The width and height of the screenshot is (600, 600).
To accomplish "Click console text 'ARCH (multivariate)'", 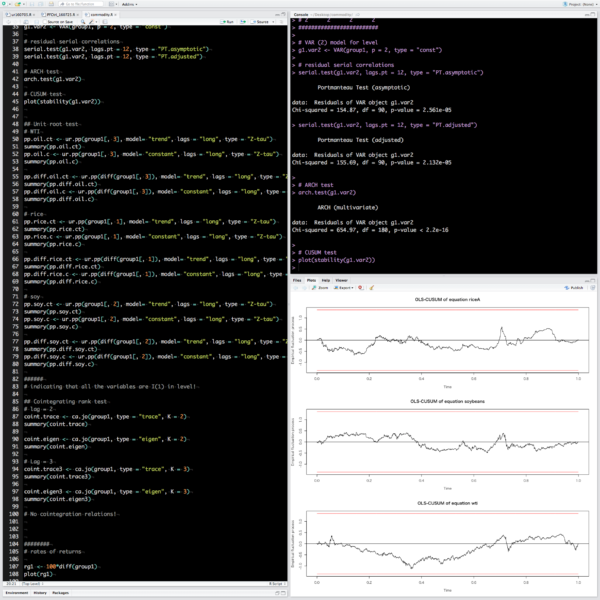I will (x=347, y=207).
